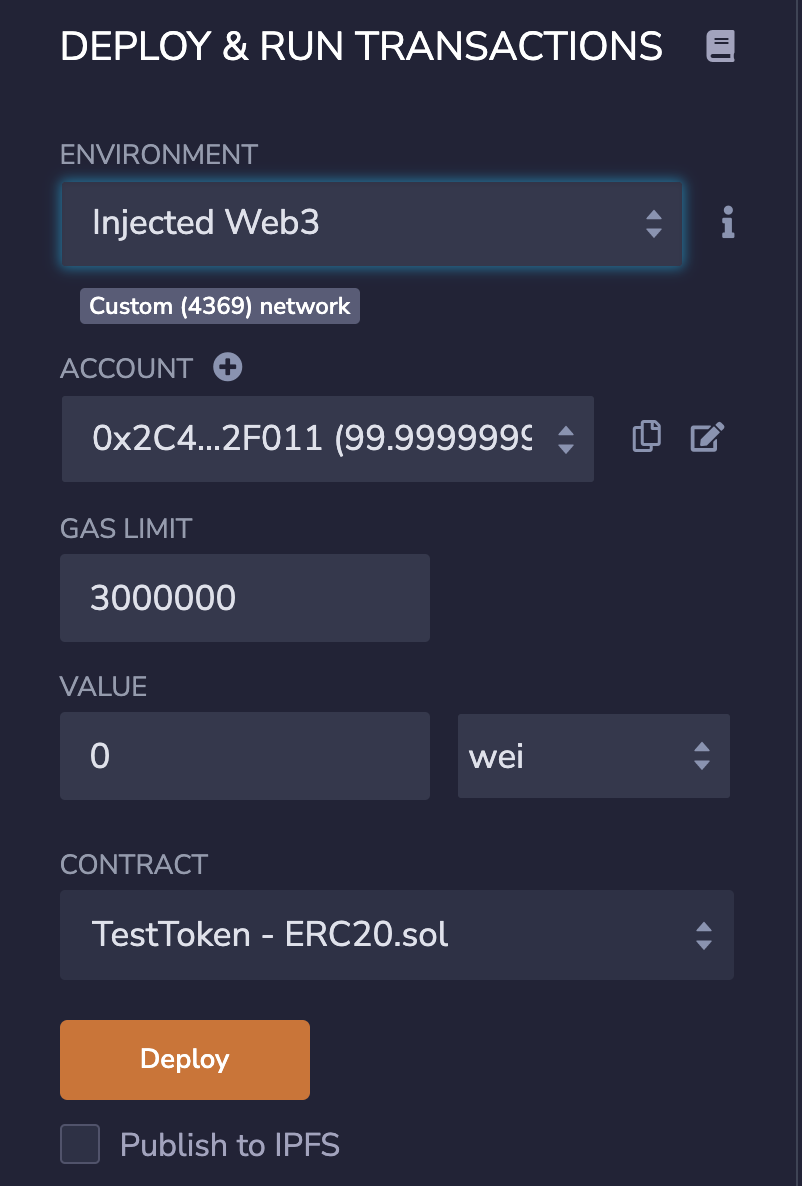Image resolution: width=802 pixels, height=1186 pixels.
Task: Click the ENVIRONMENT label text
Action: [159, 155]
